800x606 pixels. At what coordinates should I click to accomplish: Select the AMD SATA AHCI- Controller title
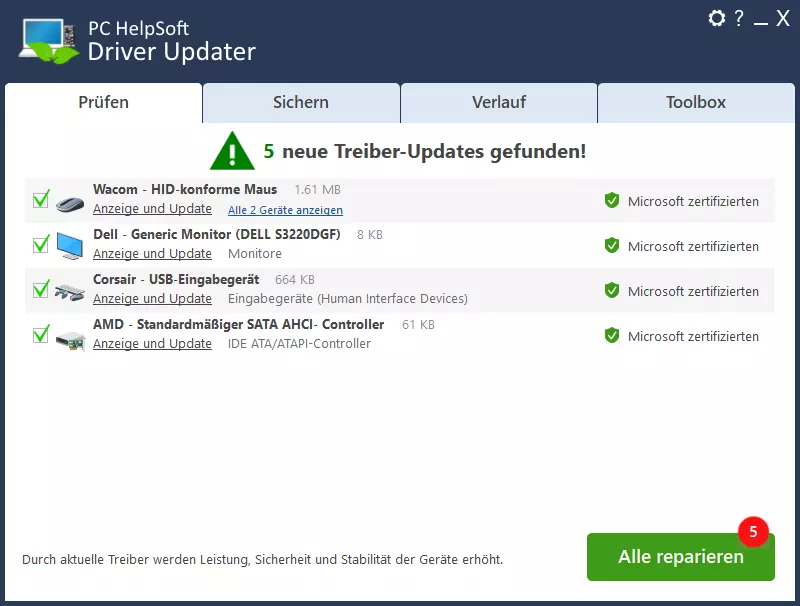click(x=238, y=324)
